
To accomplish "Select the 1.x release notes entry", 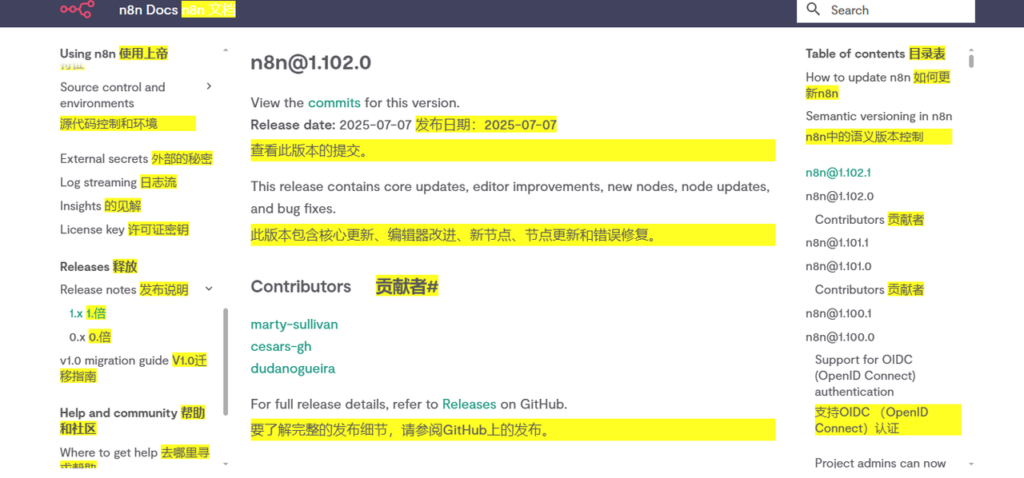I will [x=76, y=313].
